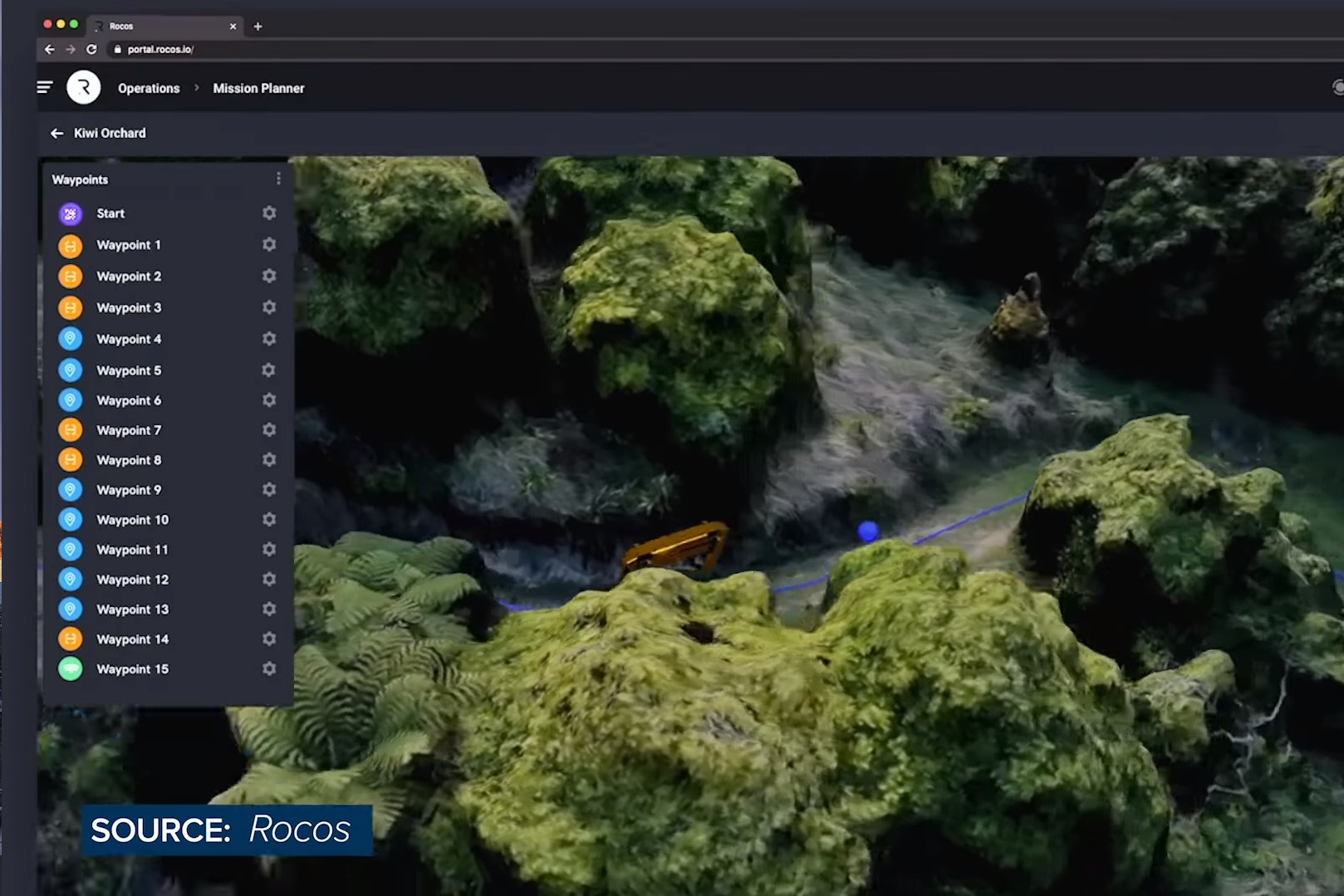This screenshot has height=896, width=1344.
Task: Select Mission Planner in the breadcrumb
Action: click(x=258, y=88)
